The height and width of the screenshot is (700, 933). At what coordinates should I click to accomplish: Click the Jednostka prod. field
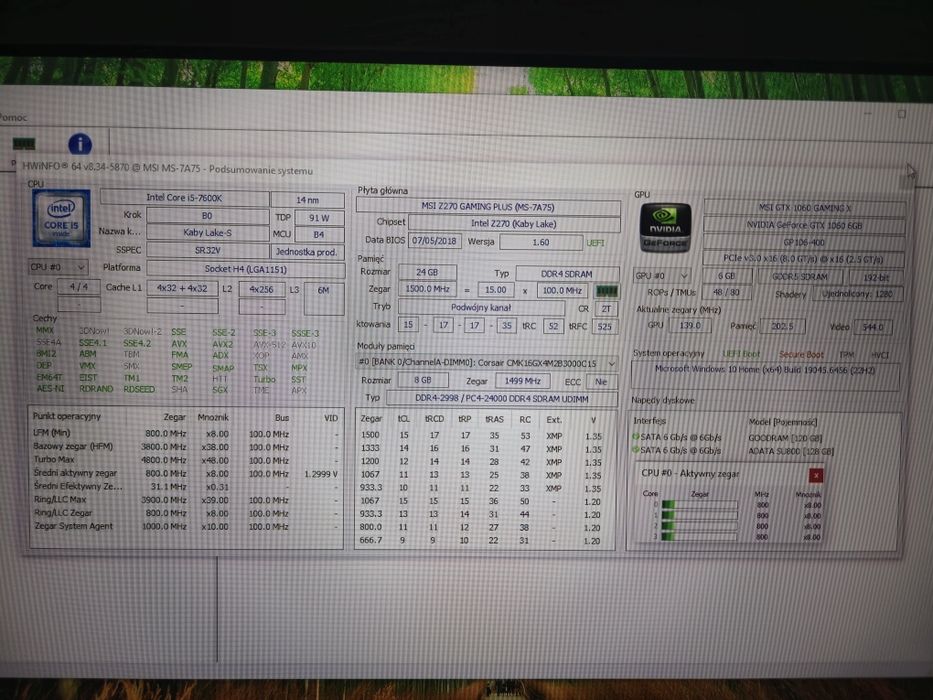pos(307,252)
